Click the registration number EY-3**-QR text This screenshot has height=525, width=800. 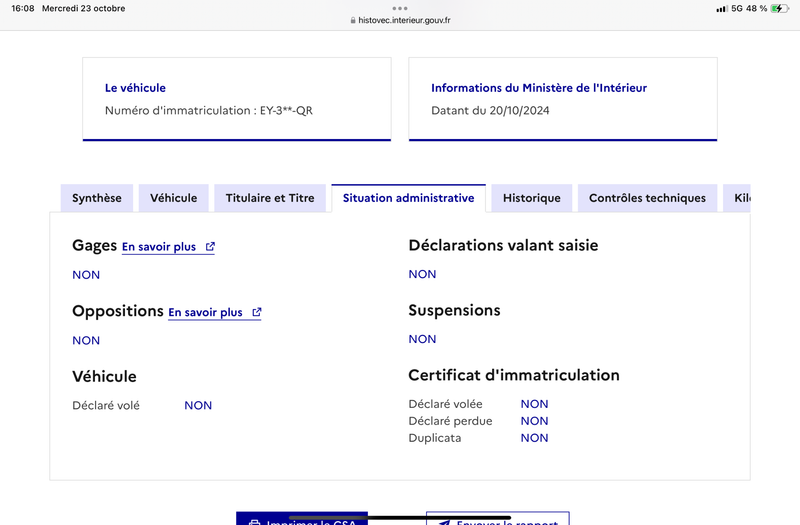point(286,111)
